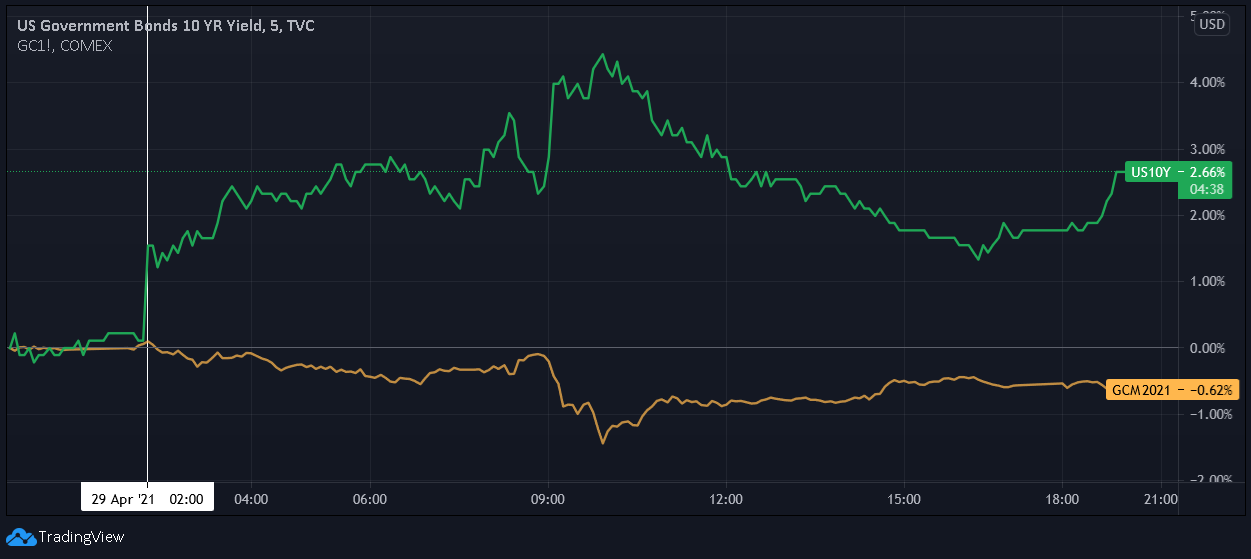Click the 0.00% price axis label
This screenshot has height=559, width=1251.
[1207, 348]
